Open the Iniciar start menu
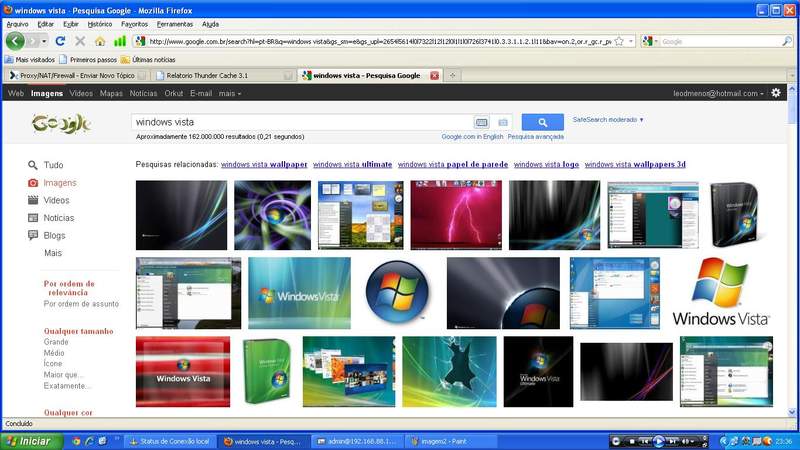The width and height of the screenshot is (800, 450). pyautogui.click(x=32, y=441)
